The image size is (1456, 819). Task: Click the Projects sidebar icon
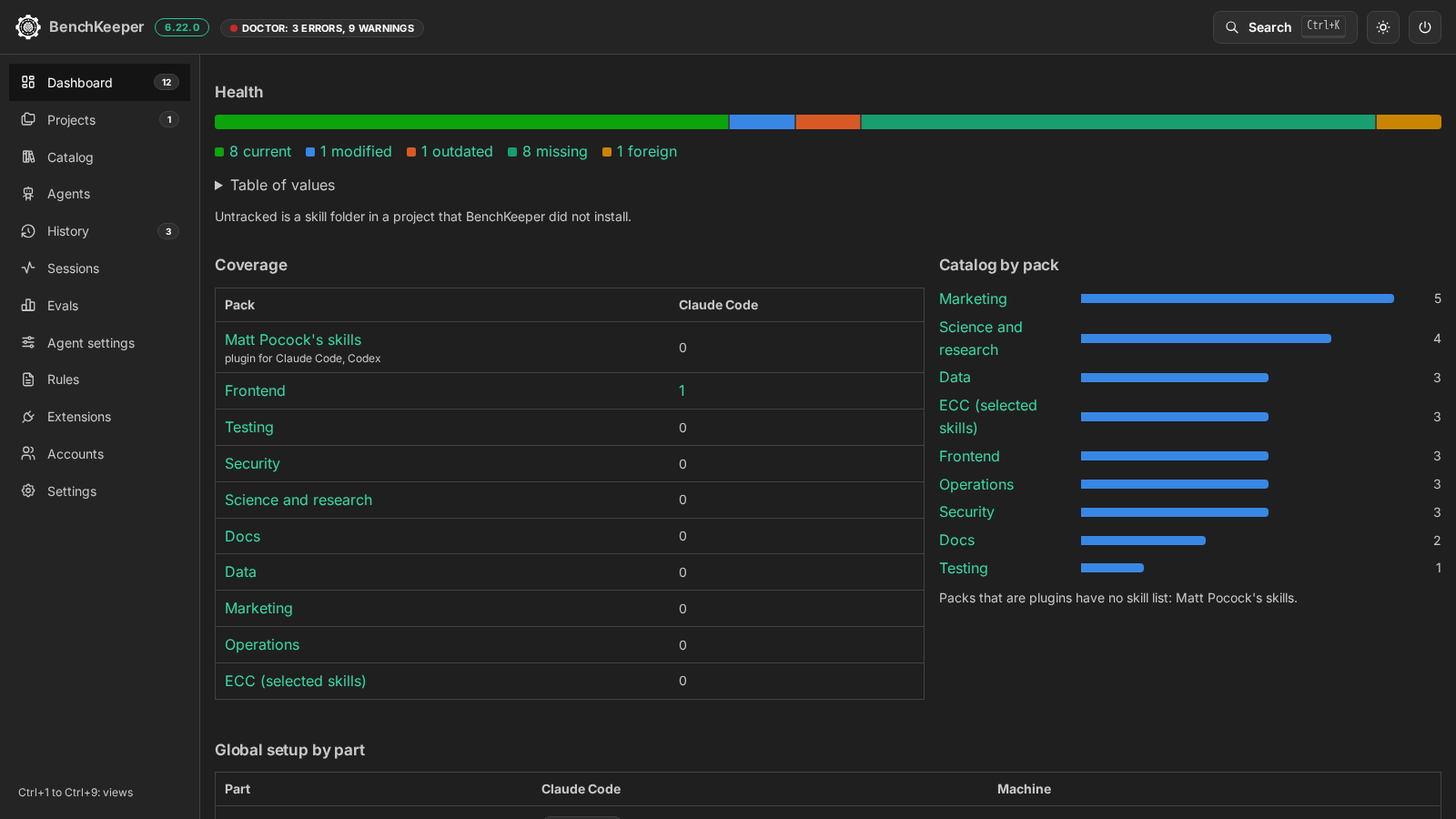coord(28,119)
